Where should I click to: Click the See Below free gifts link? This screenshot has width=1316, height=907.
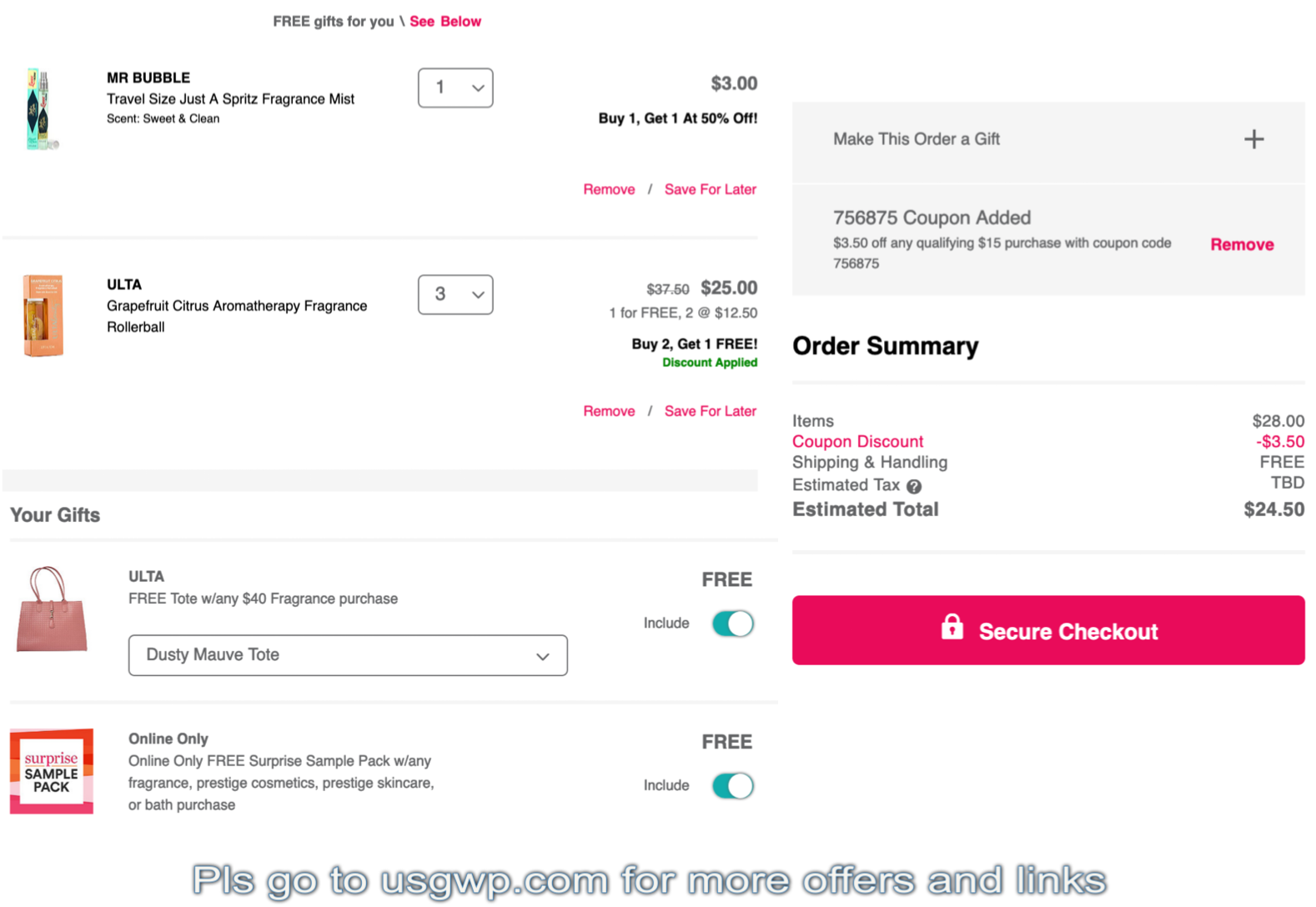[x=445, y=22]
